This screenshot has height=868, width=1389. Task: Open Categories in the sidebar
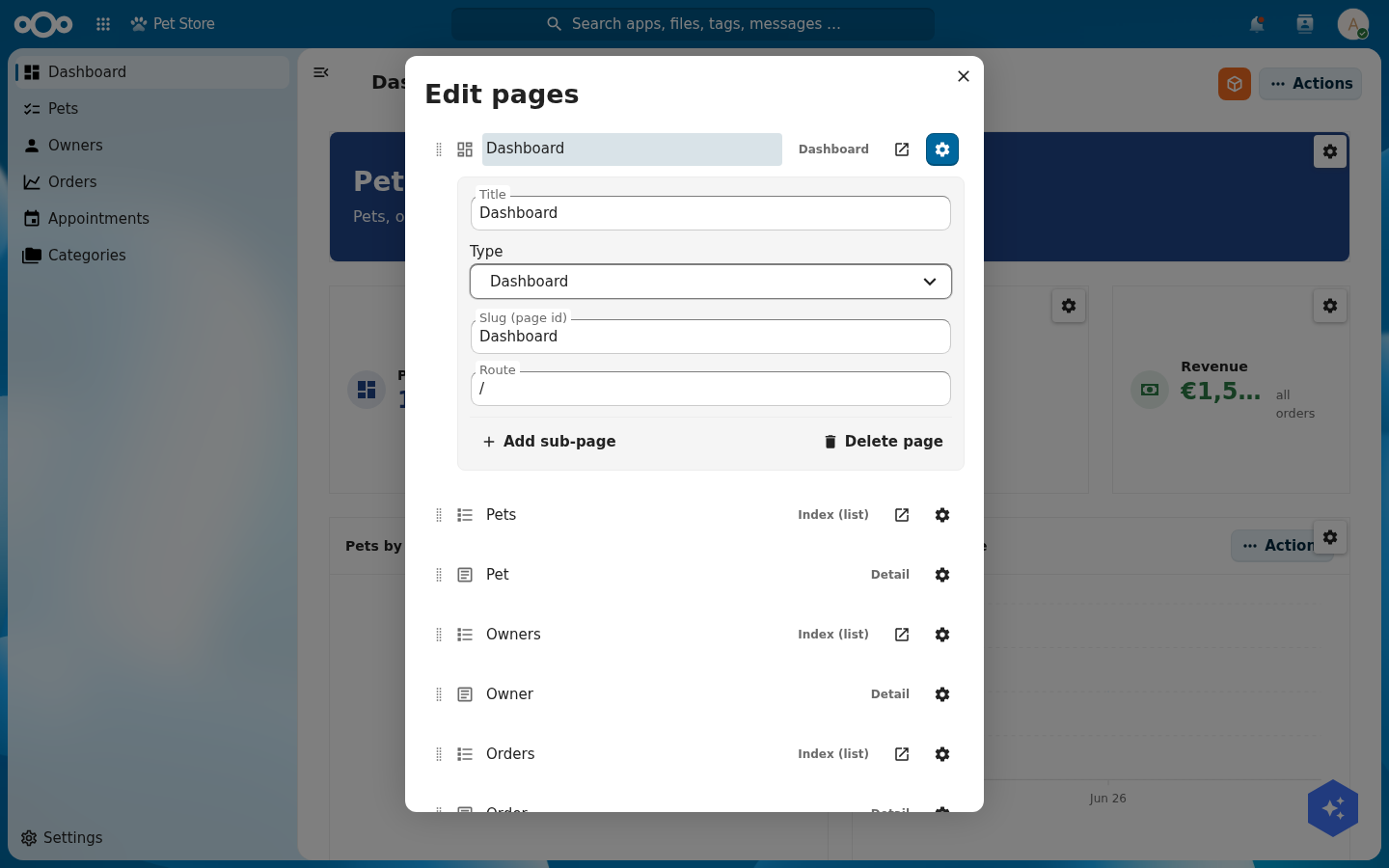[x=151, y=256]
